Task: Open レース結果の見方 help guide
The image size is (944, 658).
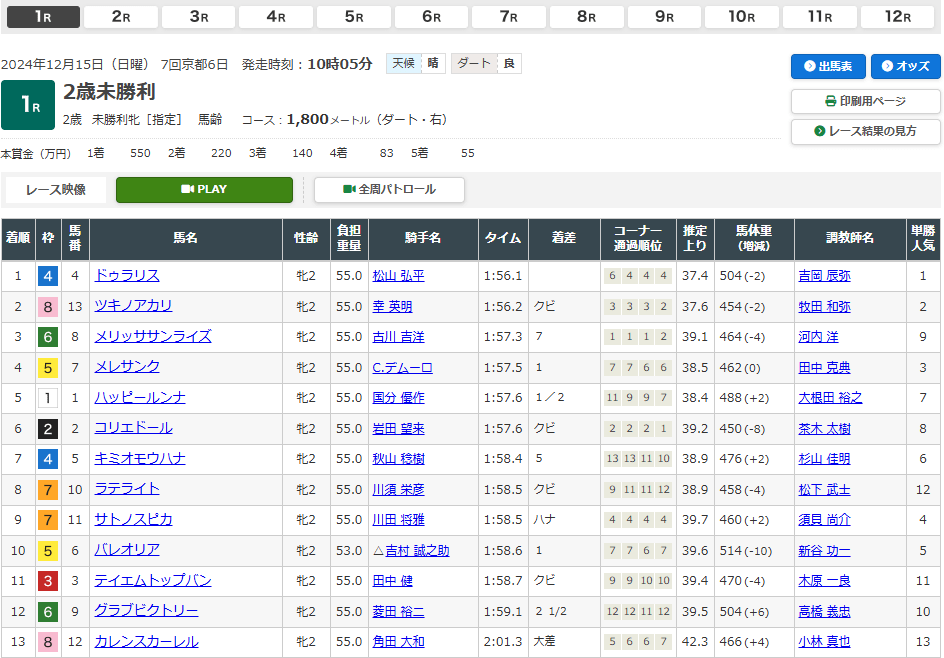Action: pos(865,132)
